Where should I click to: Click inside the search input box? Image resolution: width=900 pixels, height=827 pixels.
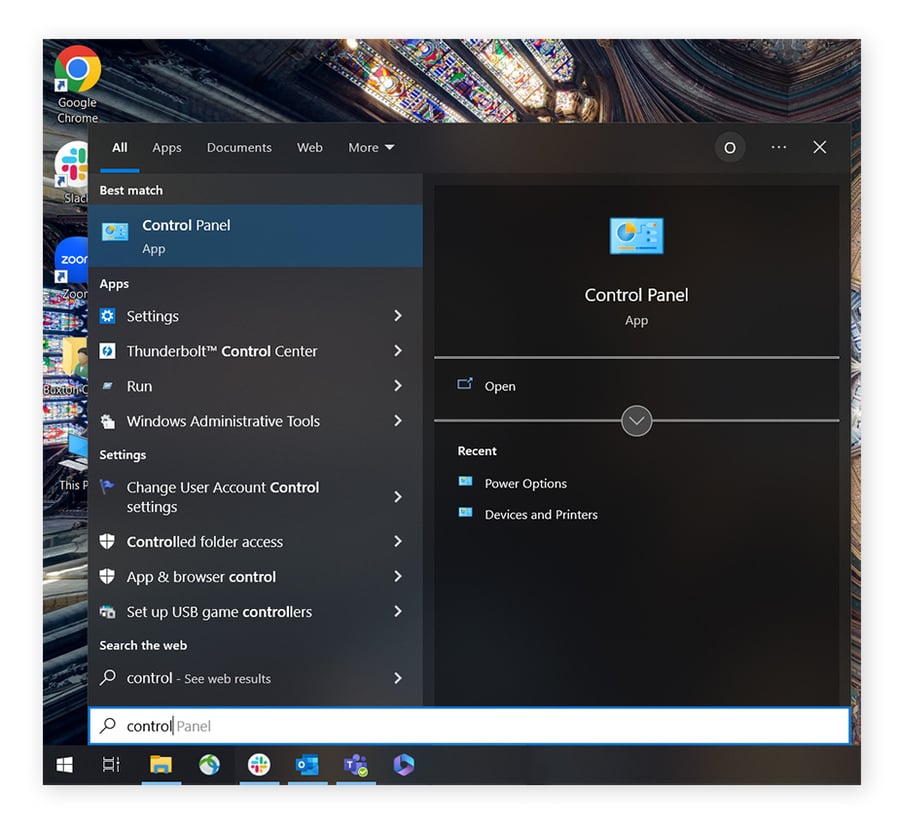[300, 725]
